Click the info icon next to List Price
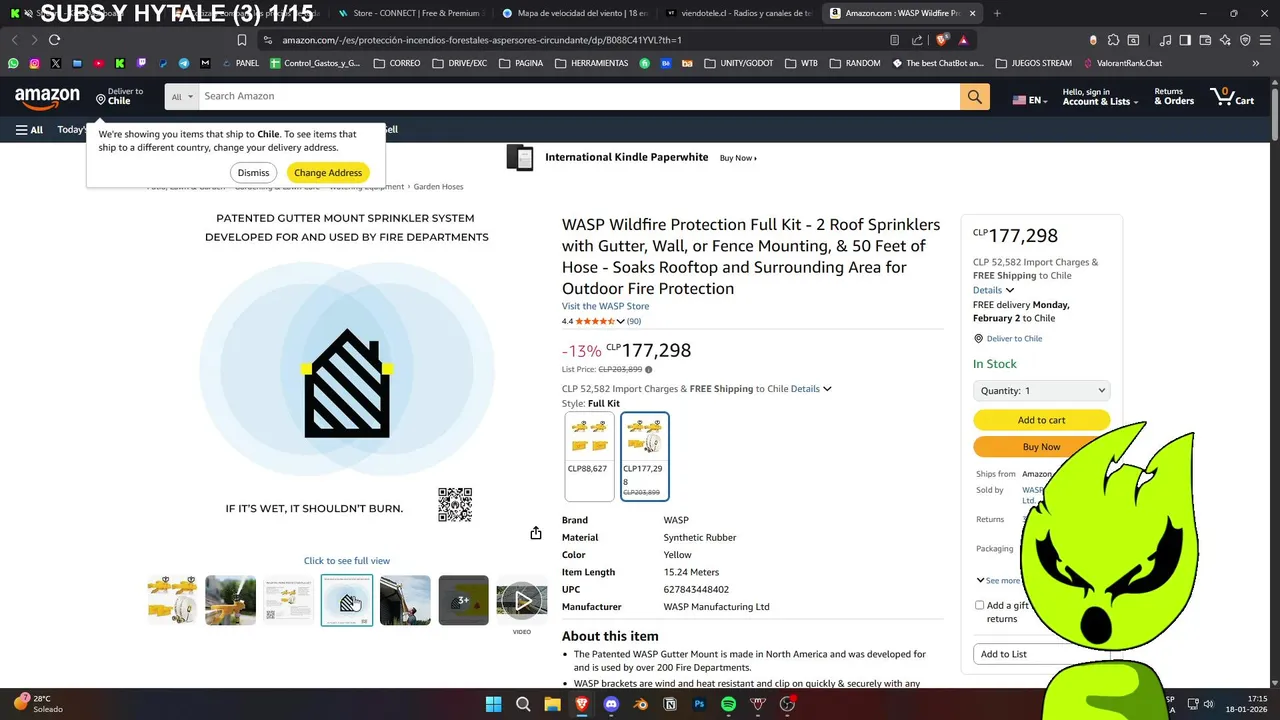 pyautogui.click(x=648, y=370)
